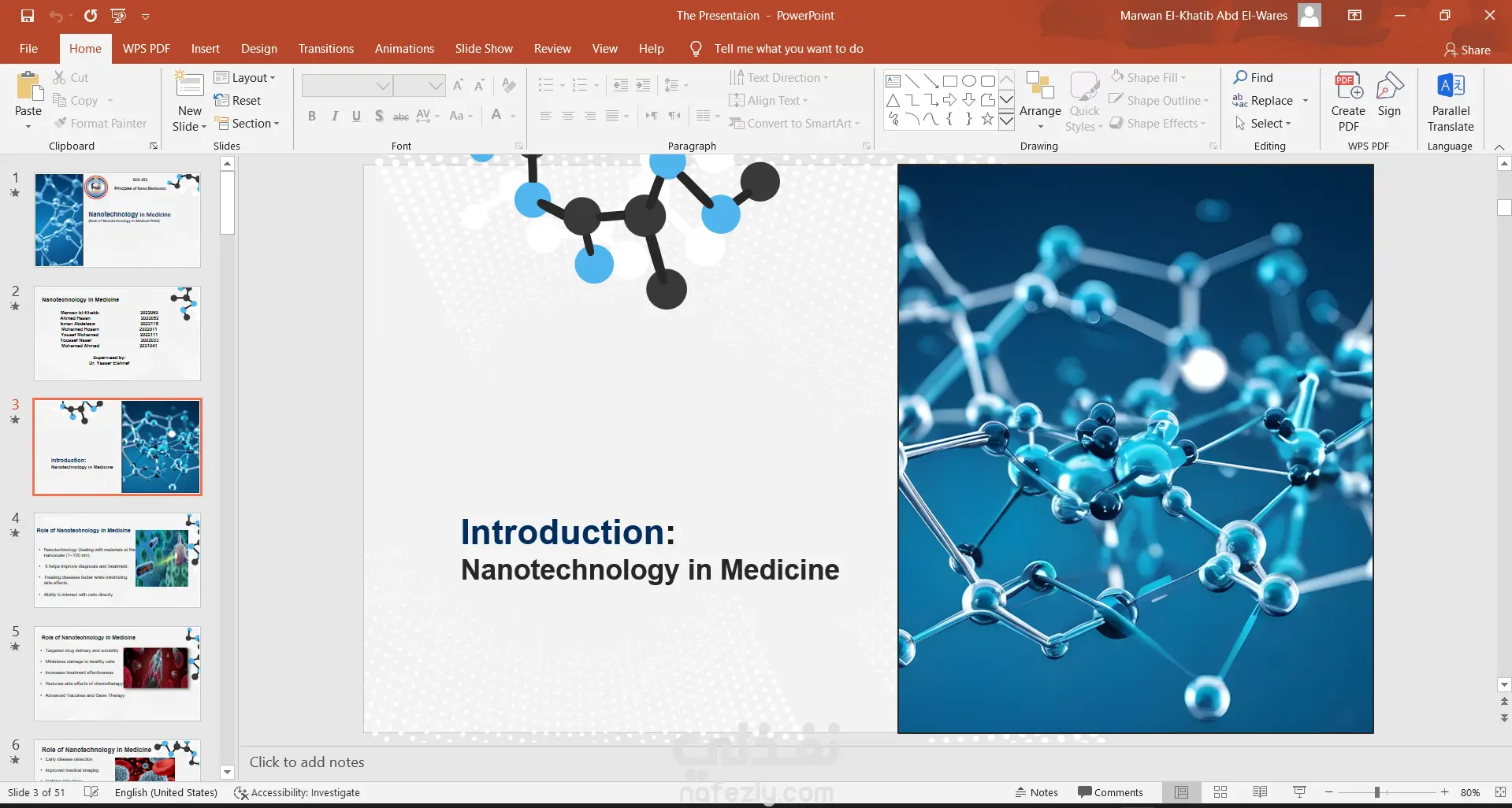The width and height of the screenshot is (1512, 808).
Task: Click Find in Editing group
Action: [1254, 77]
